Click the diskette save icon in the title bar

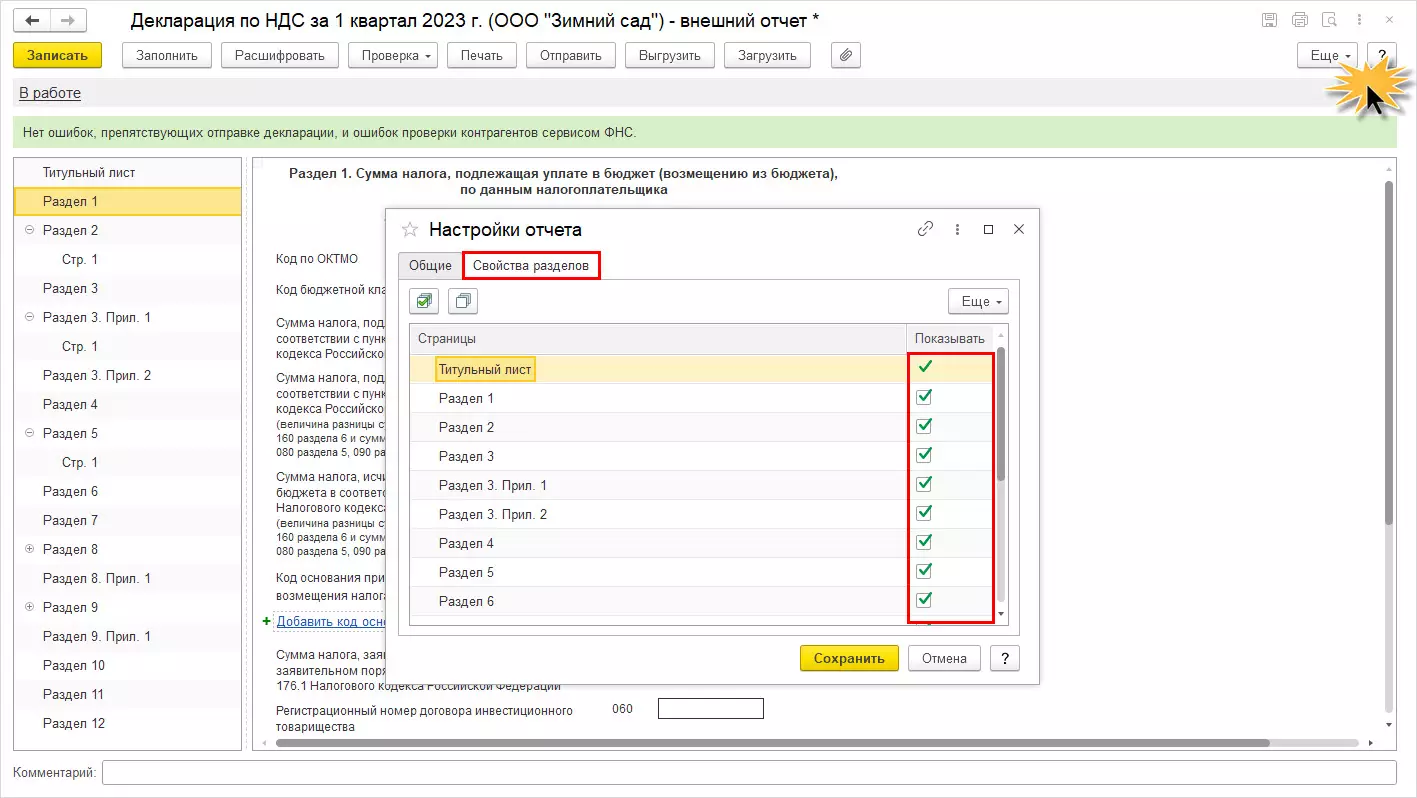click(1270, 20)
